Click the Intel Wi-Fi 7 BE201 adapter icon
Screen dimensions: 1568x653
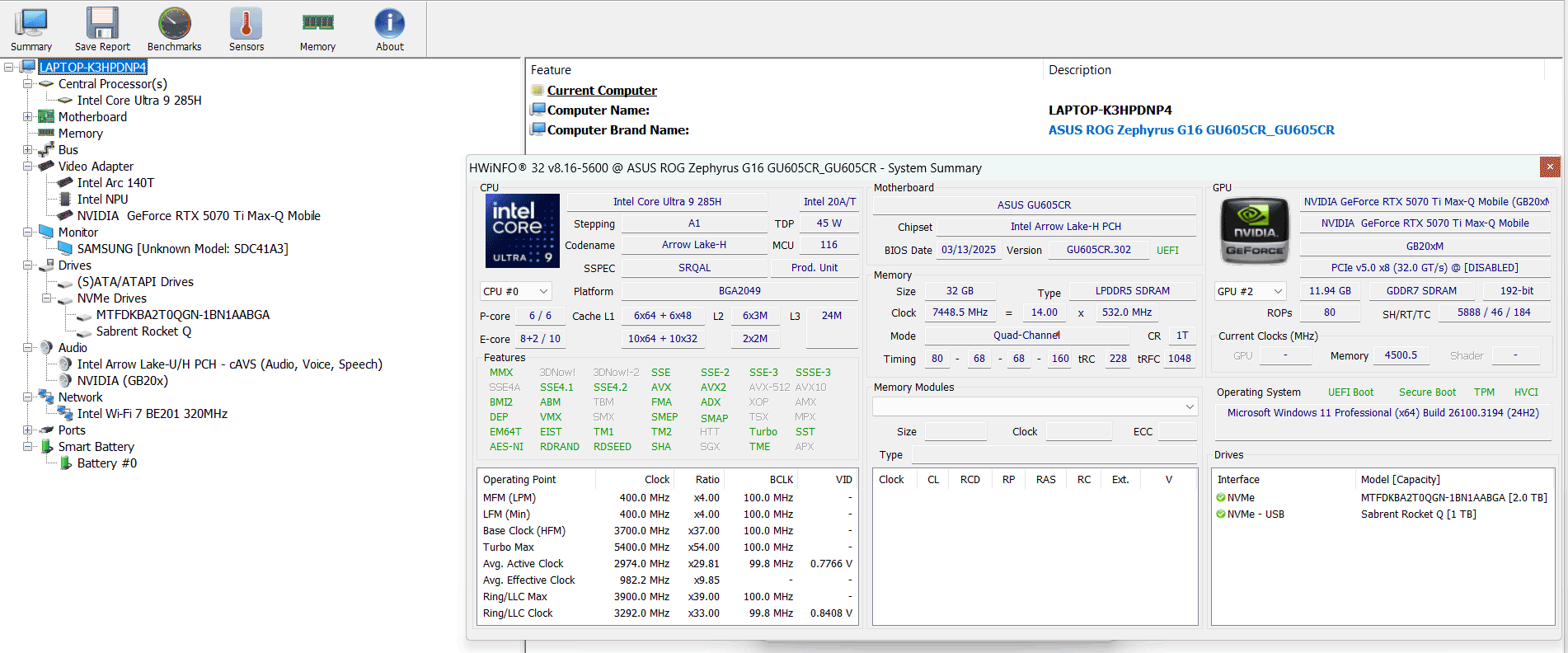[x=65, y=413]
